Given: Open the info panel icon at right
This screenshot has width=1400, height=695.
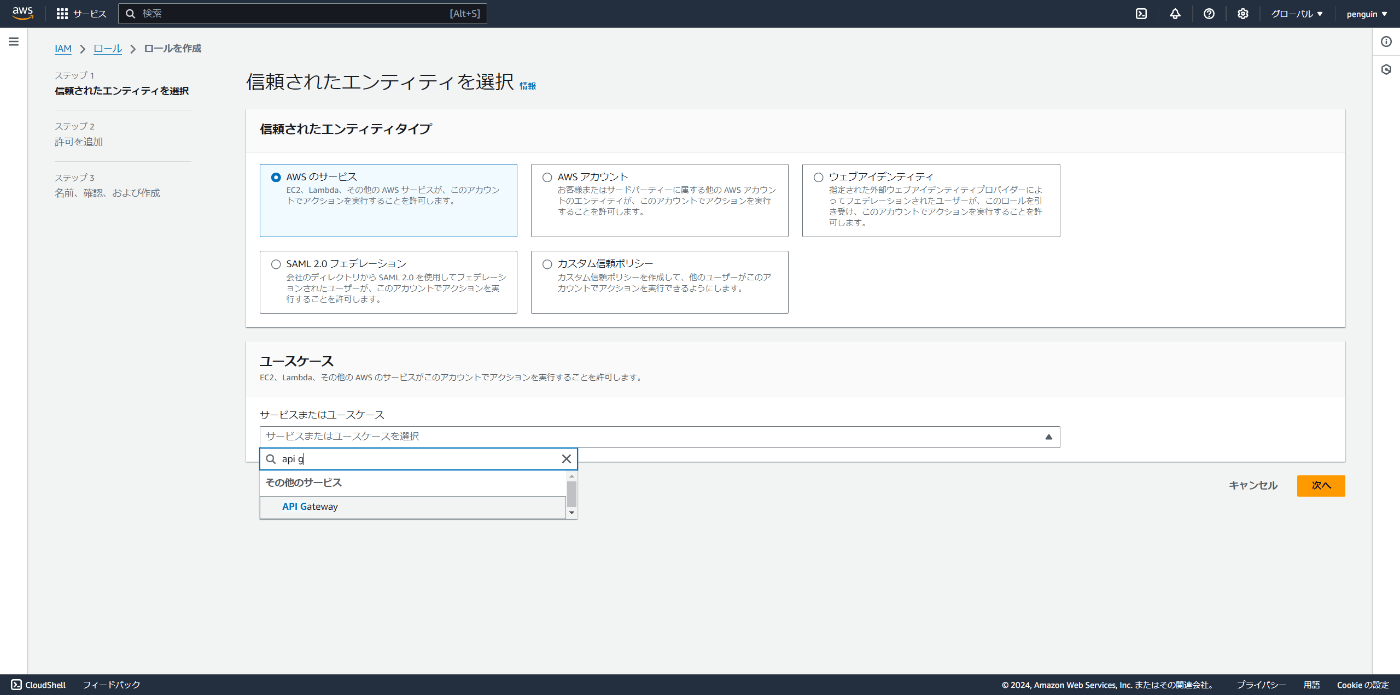Looking at the screenshot, I should (x=1386, y=41).
